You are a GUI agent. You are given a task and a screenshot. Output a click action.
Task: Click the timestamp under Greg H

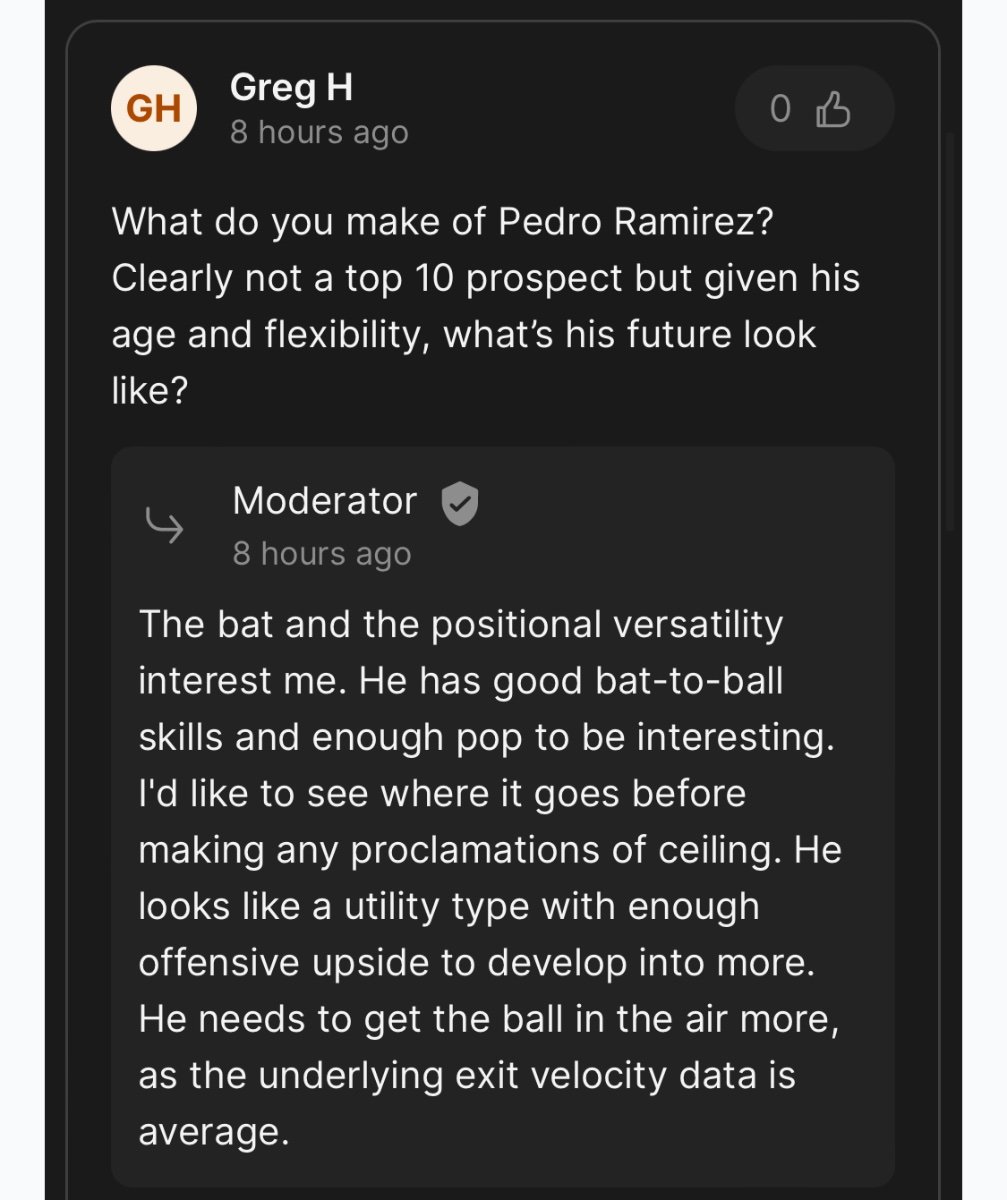click(x=319, y=133)
